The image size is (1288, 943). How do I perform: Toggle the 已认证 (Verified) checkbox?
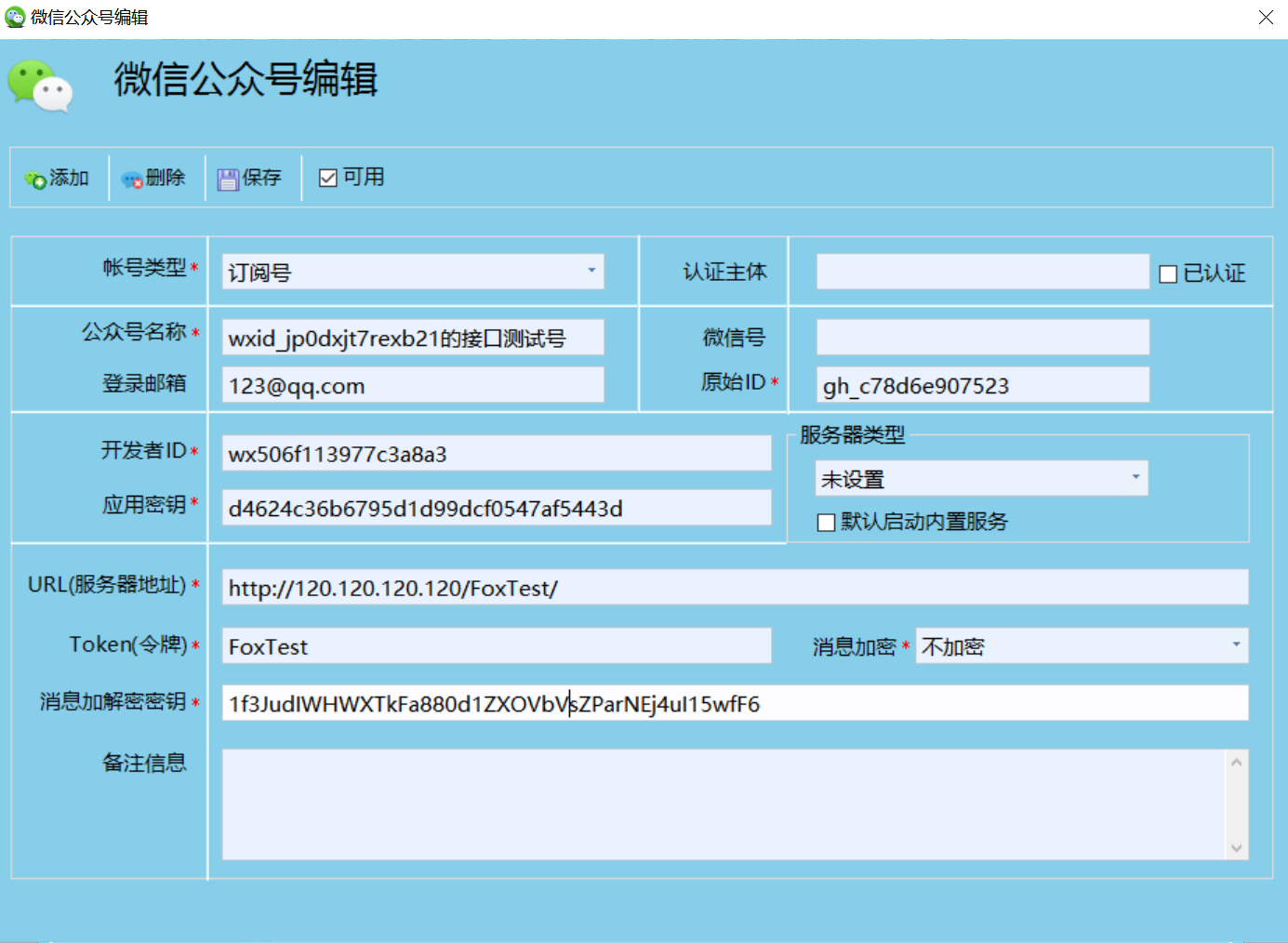(x=1168, y=274)
